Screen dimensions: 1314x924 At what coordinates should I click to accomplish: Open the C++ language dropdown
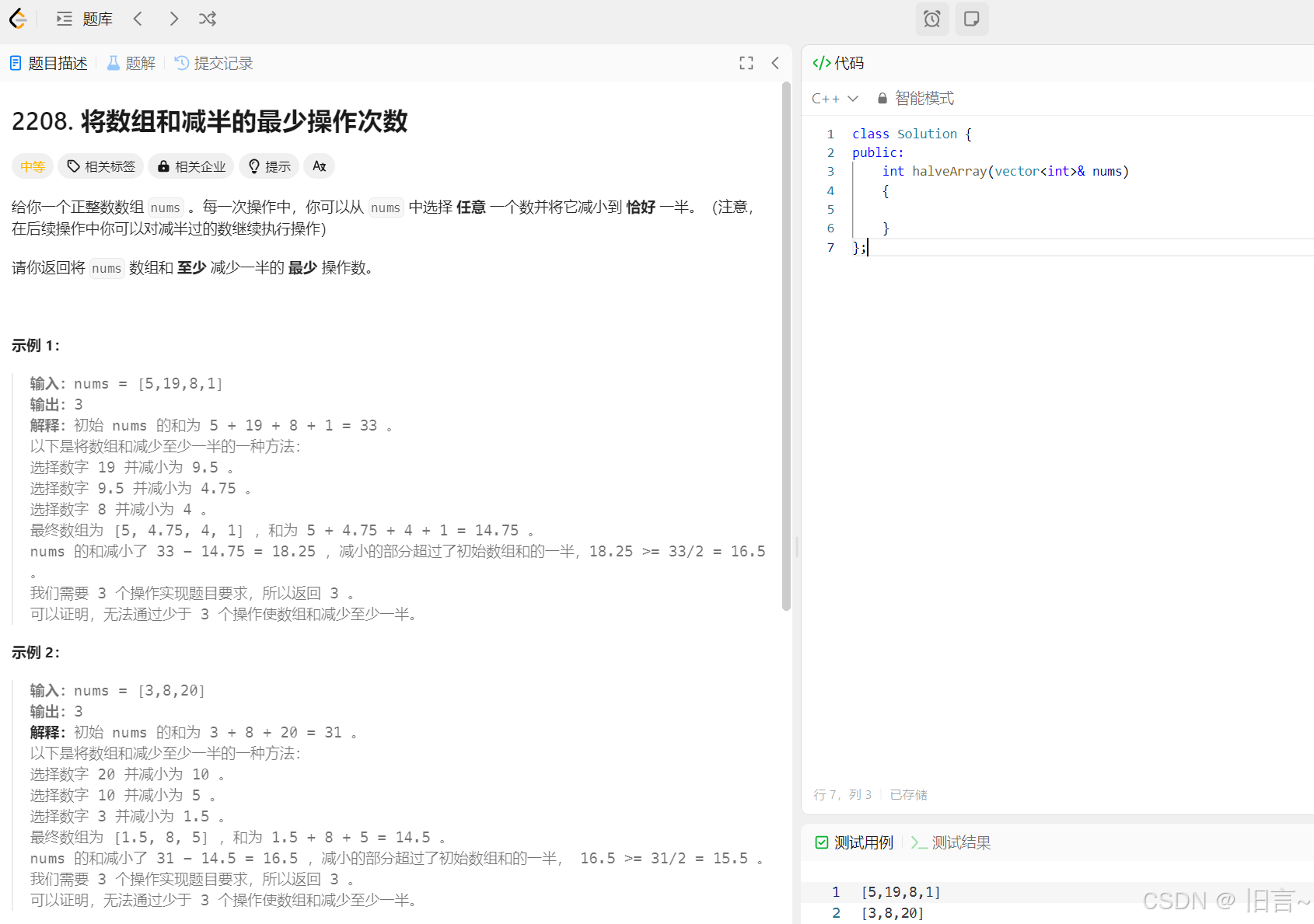(834, 99)
